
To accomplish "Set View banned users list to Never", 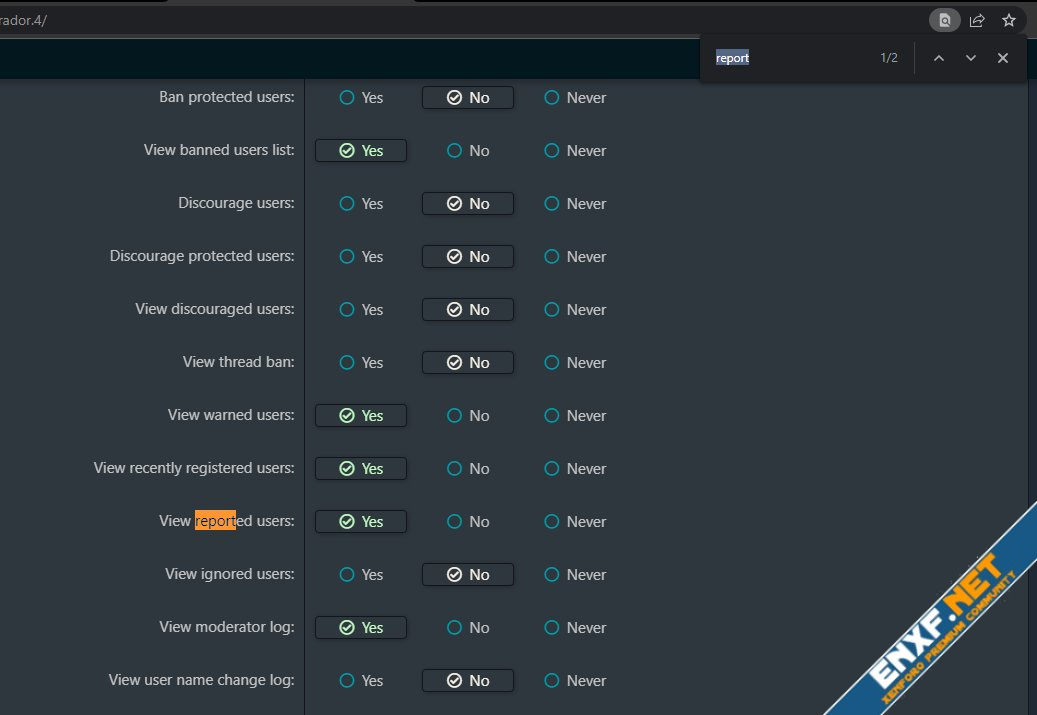I will point(575,151).
